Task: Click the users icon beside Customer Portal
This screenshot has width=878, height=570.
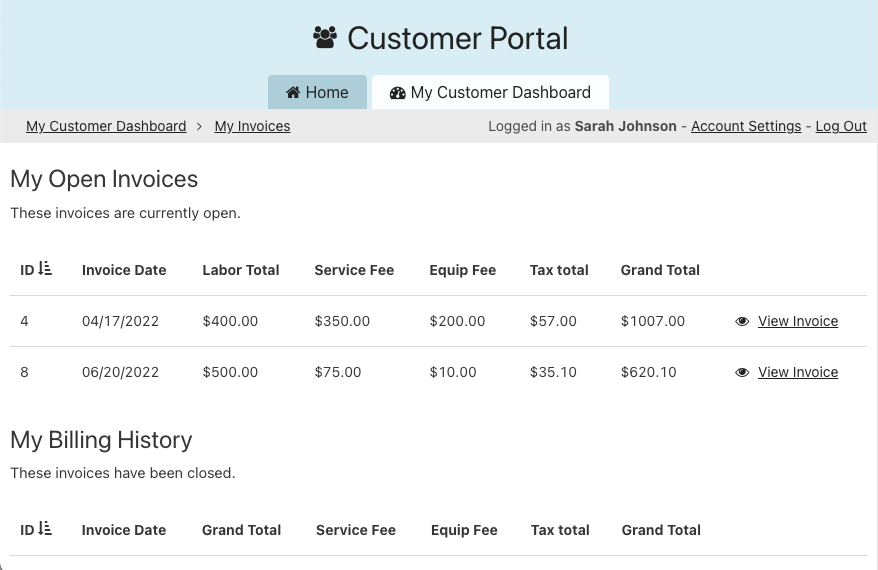Action: point(325,38)
